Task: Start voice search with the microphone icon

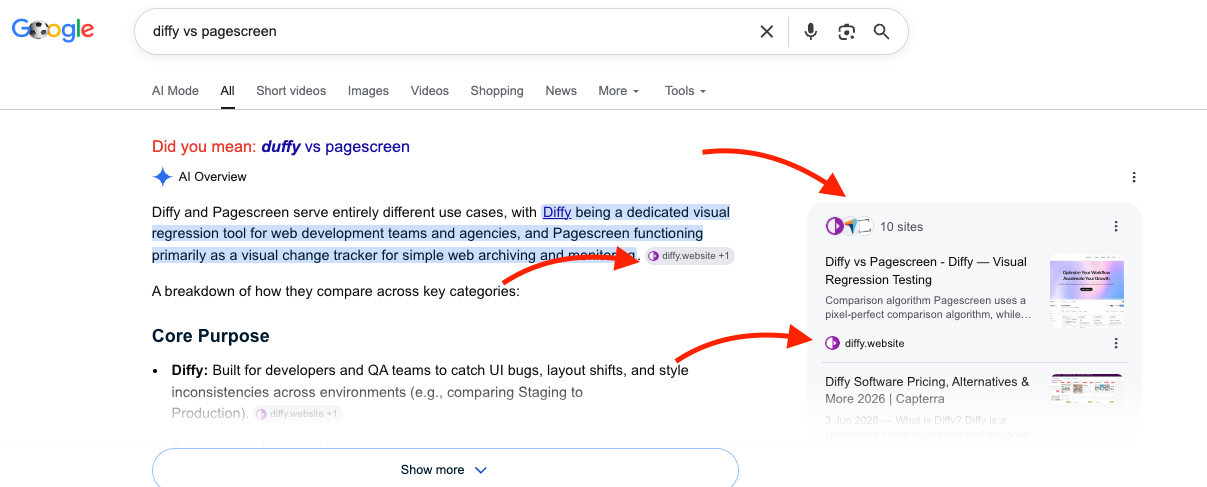Action: click(x=811, y=32)
